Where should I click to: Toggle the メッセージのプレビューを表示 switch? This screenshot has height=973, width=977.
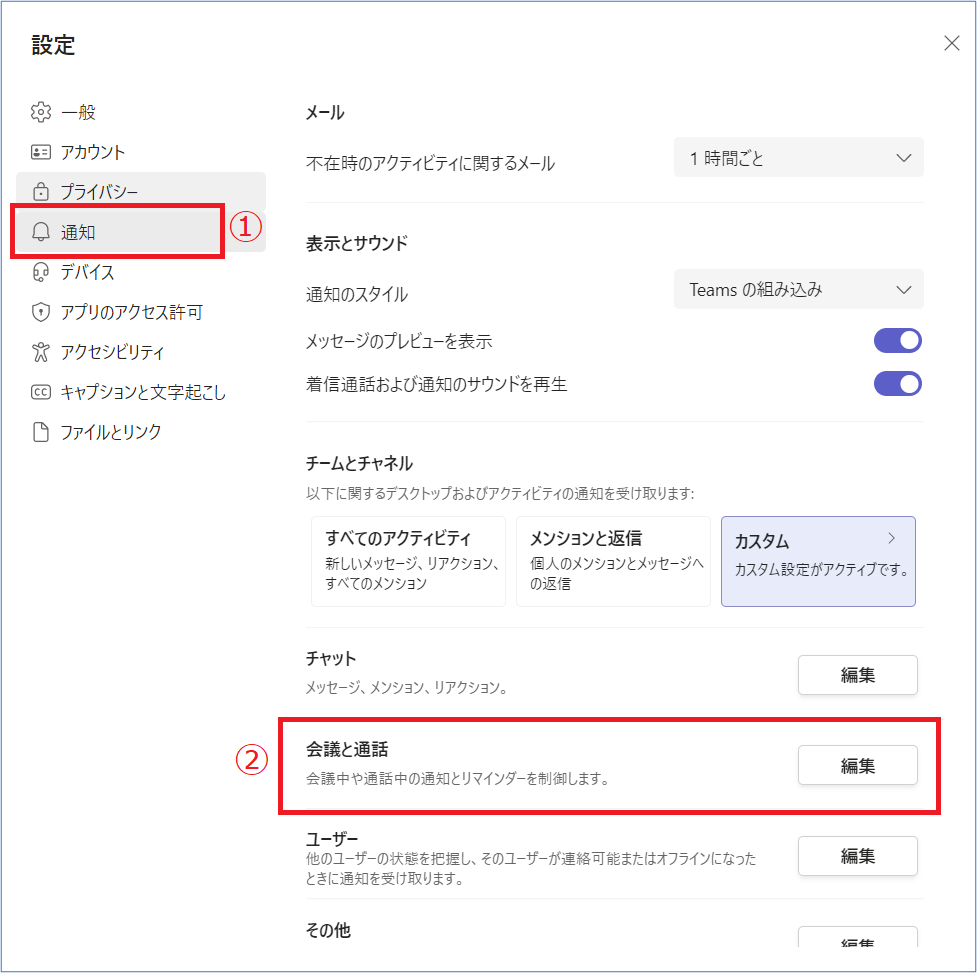pos(897,341)
